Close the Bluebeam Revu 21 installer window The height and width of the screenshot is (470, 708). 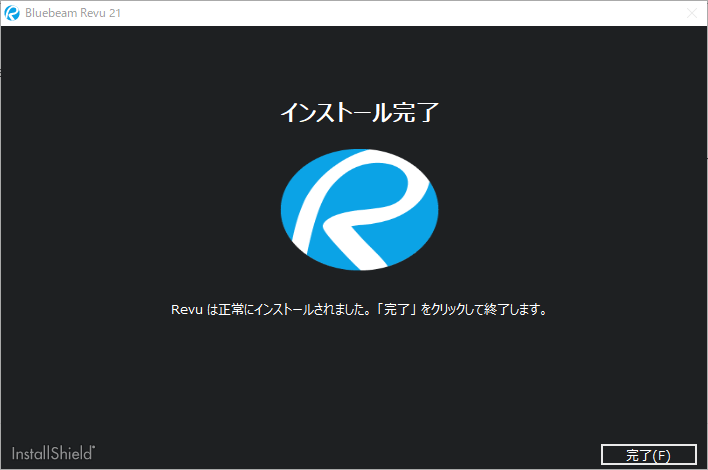click(x=692, y=13)
